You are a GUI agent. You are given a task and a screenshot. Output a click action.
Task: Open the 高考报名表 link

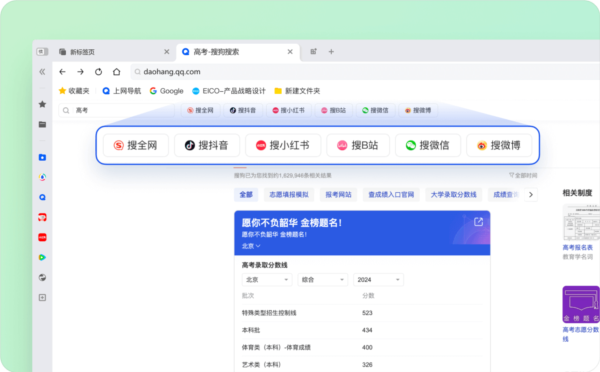point(577,247)
